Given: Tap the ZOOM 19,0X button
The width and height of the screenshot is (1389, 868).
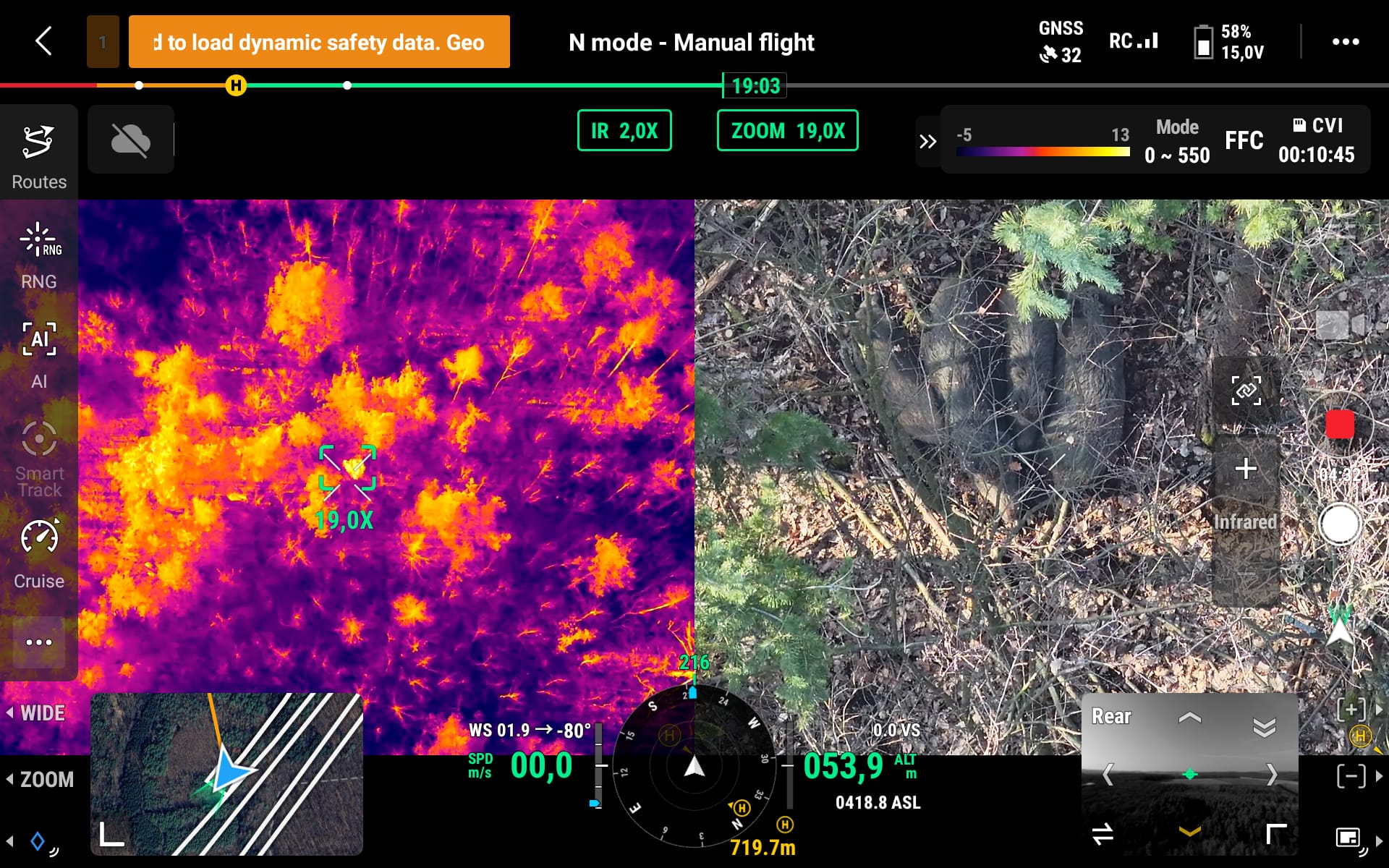Looking at the screenshot, I should (787, 131).
